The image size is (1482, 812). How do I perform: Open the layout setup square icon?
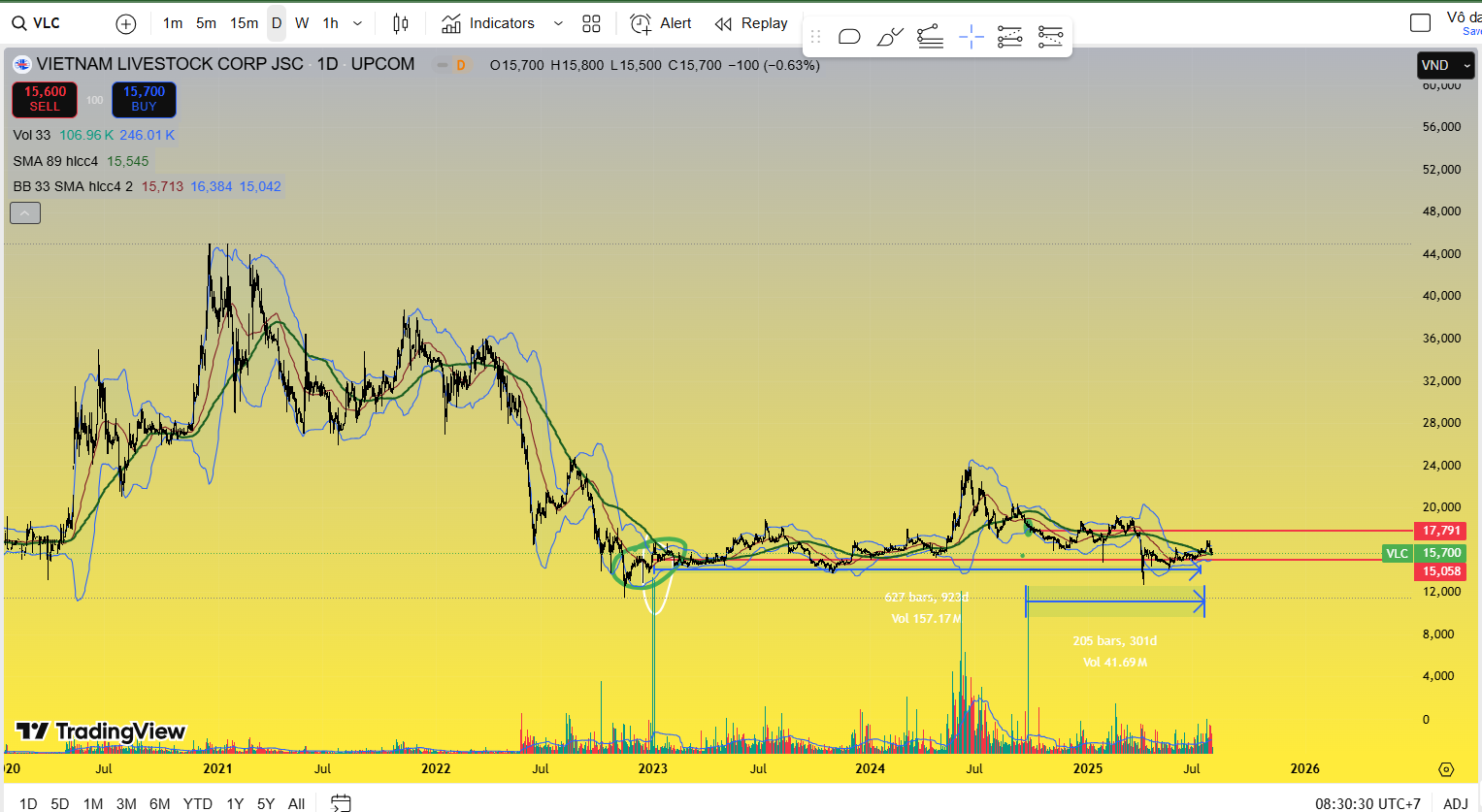[x=1421, y=22]
